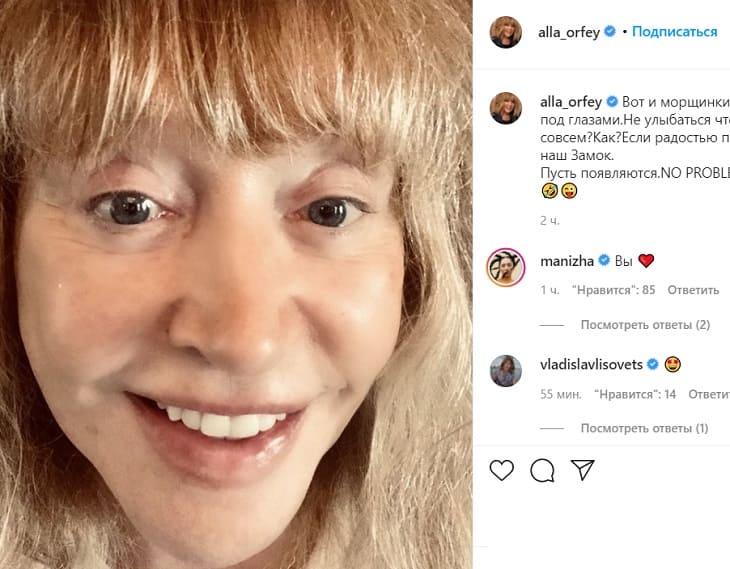Screen dimensions: 730x569
Task: Open vladislavlisovets's profile picture
Action: (505, 370)
